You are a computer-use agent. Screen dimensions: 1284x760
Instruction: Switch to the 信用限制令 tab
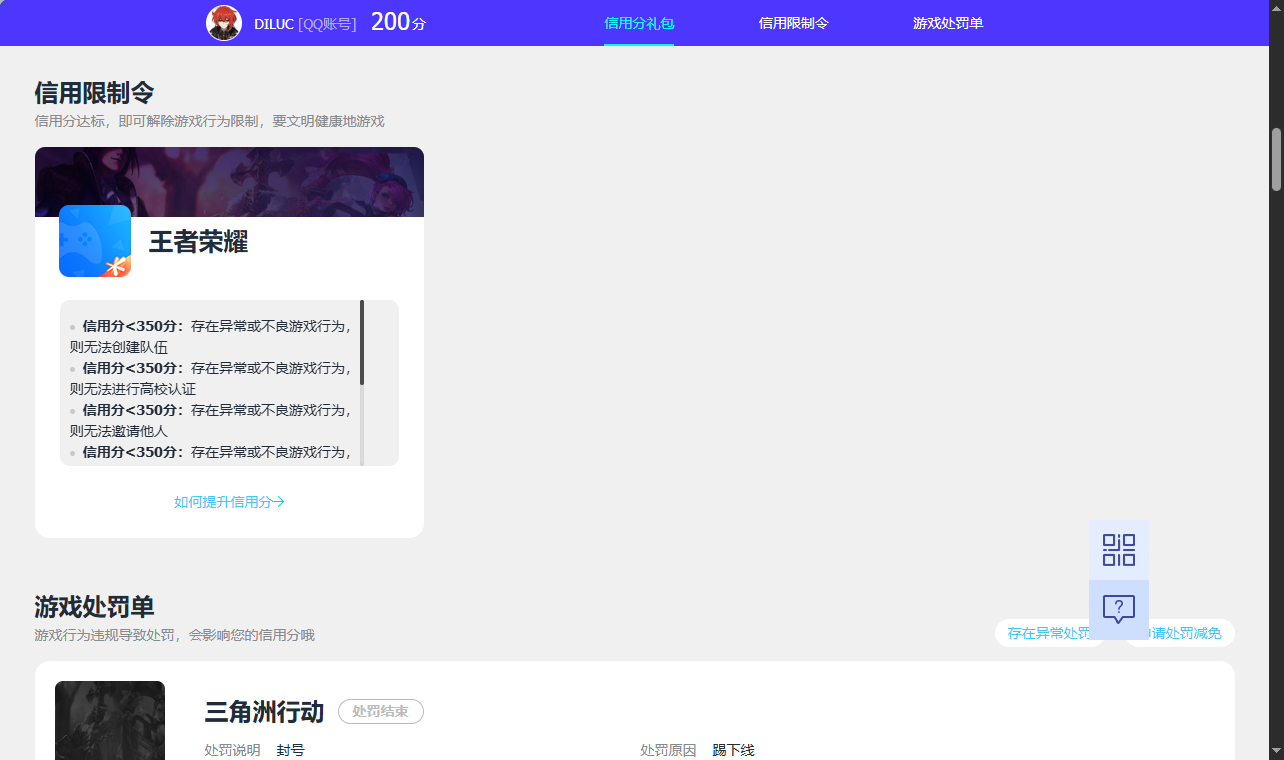[794, 23]
